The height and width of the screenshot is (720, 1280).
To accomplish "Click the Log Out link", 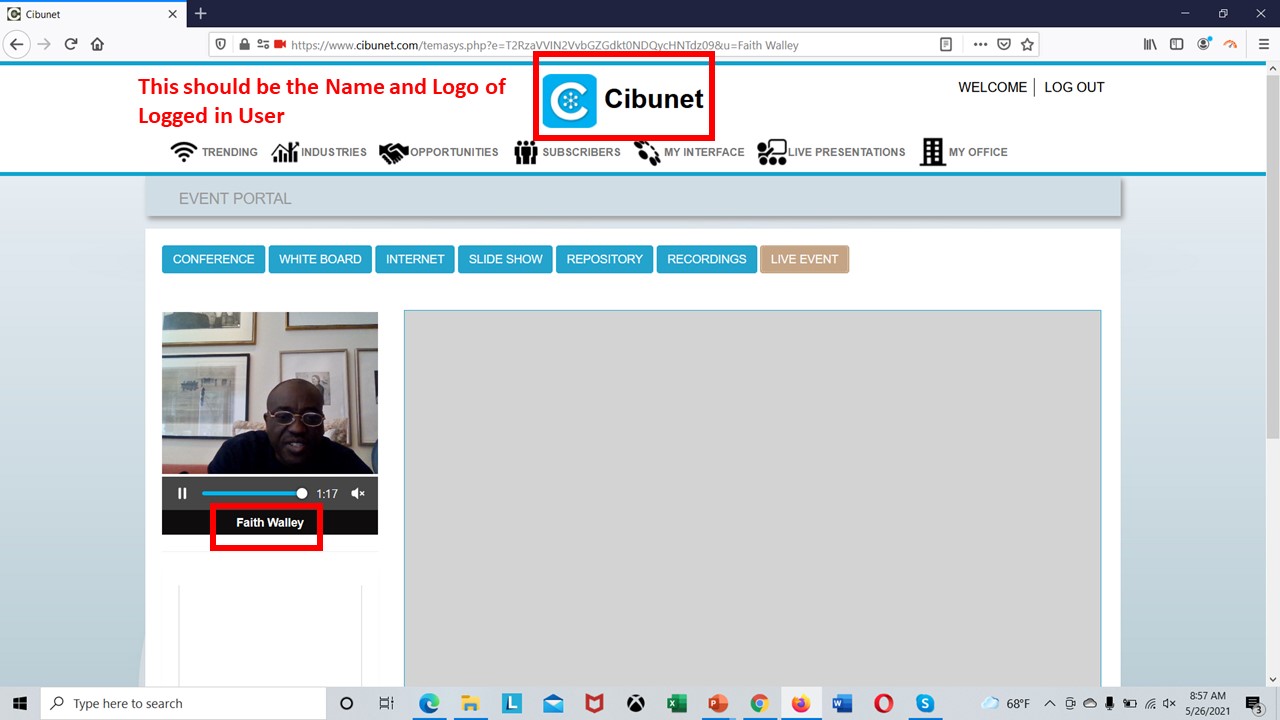I will coord(1074,87).
